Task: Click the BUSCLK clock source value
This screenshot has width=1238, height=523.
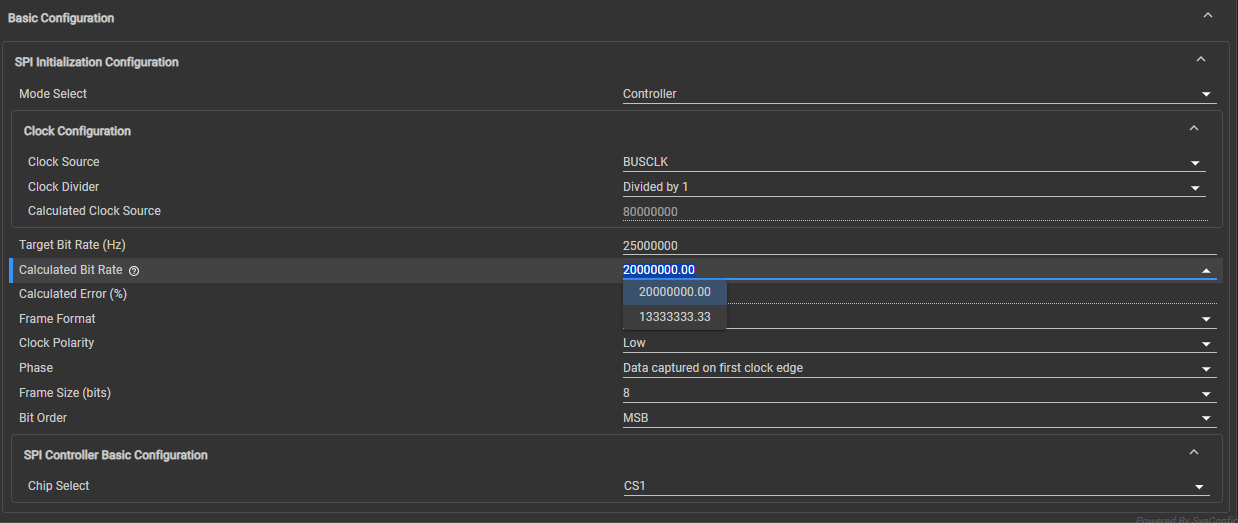Action: click(x=646, y=162)
